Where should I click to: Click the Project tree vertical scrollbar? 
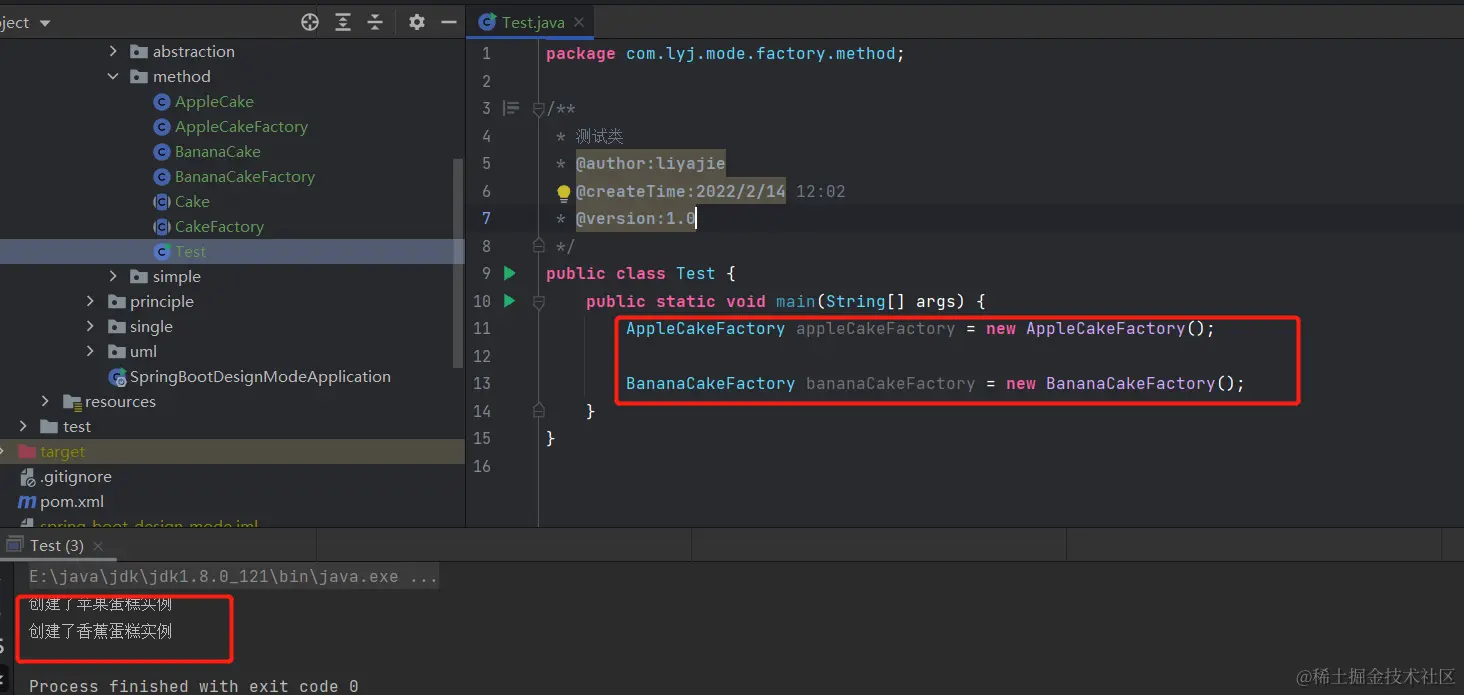459,262
